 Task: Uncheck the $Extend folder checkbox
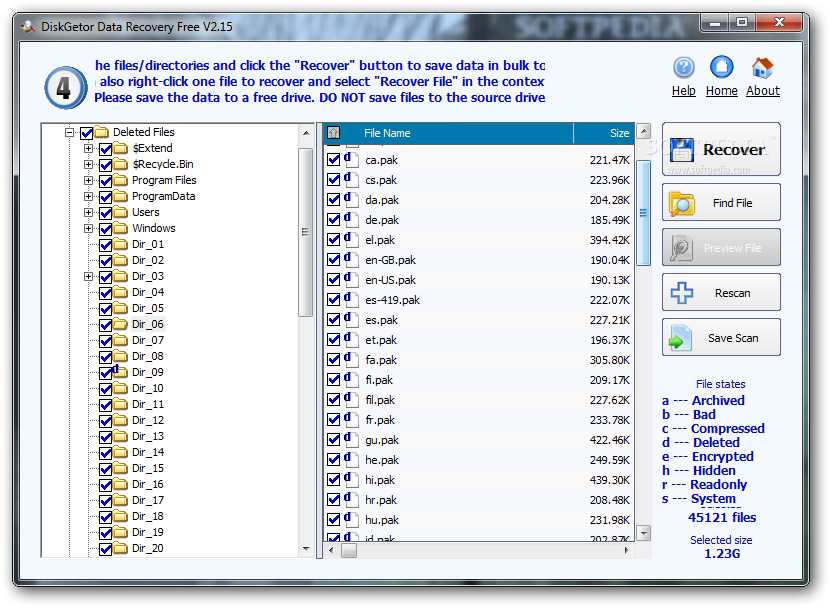coord(105,149)
